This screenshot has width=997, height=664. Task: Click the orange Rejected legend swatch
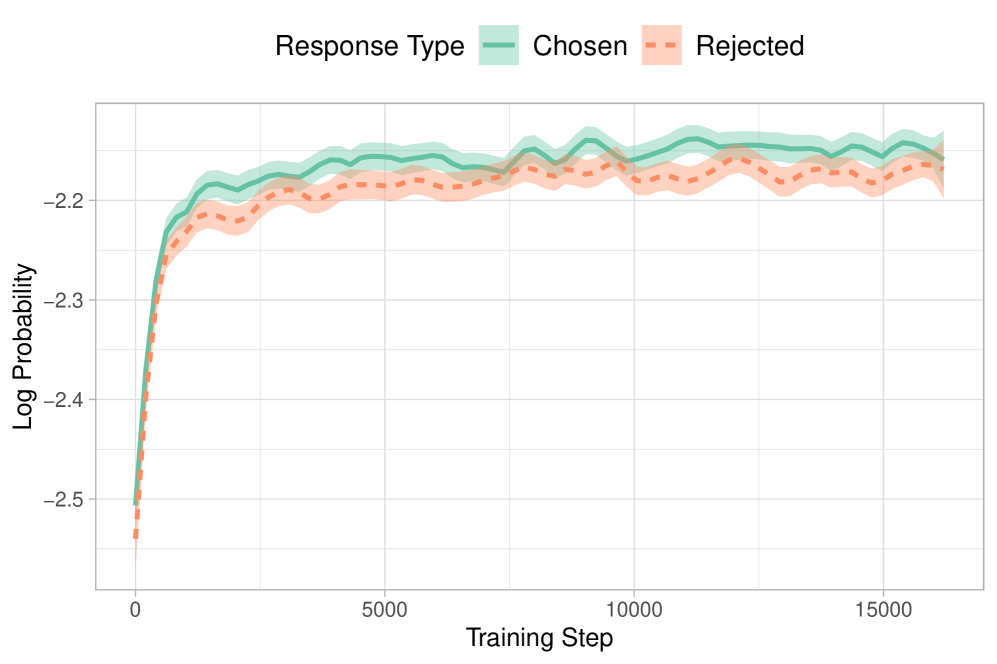(662, 46)
